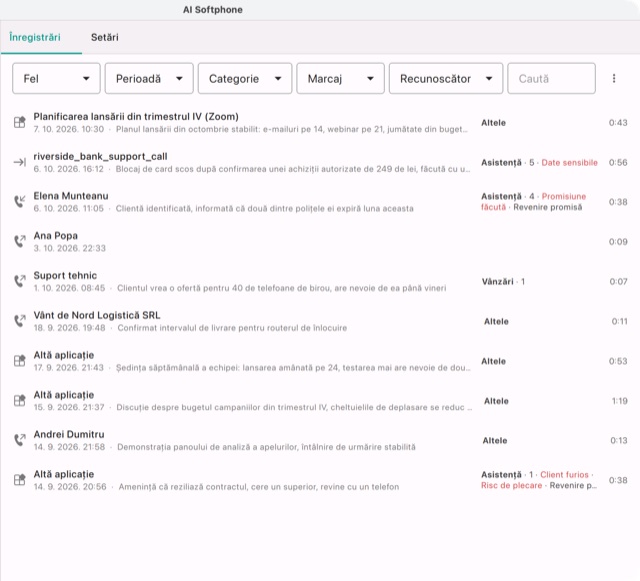This screenshot has width=640, height=581.
Task: Switch to the Setări tab
Action: tap(104, 37)
